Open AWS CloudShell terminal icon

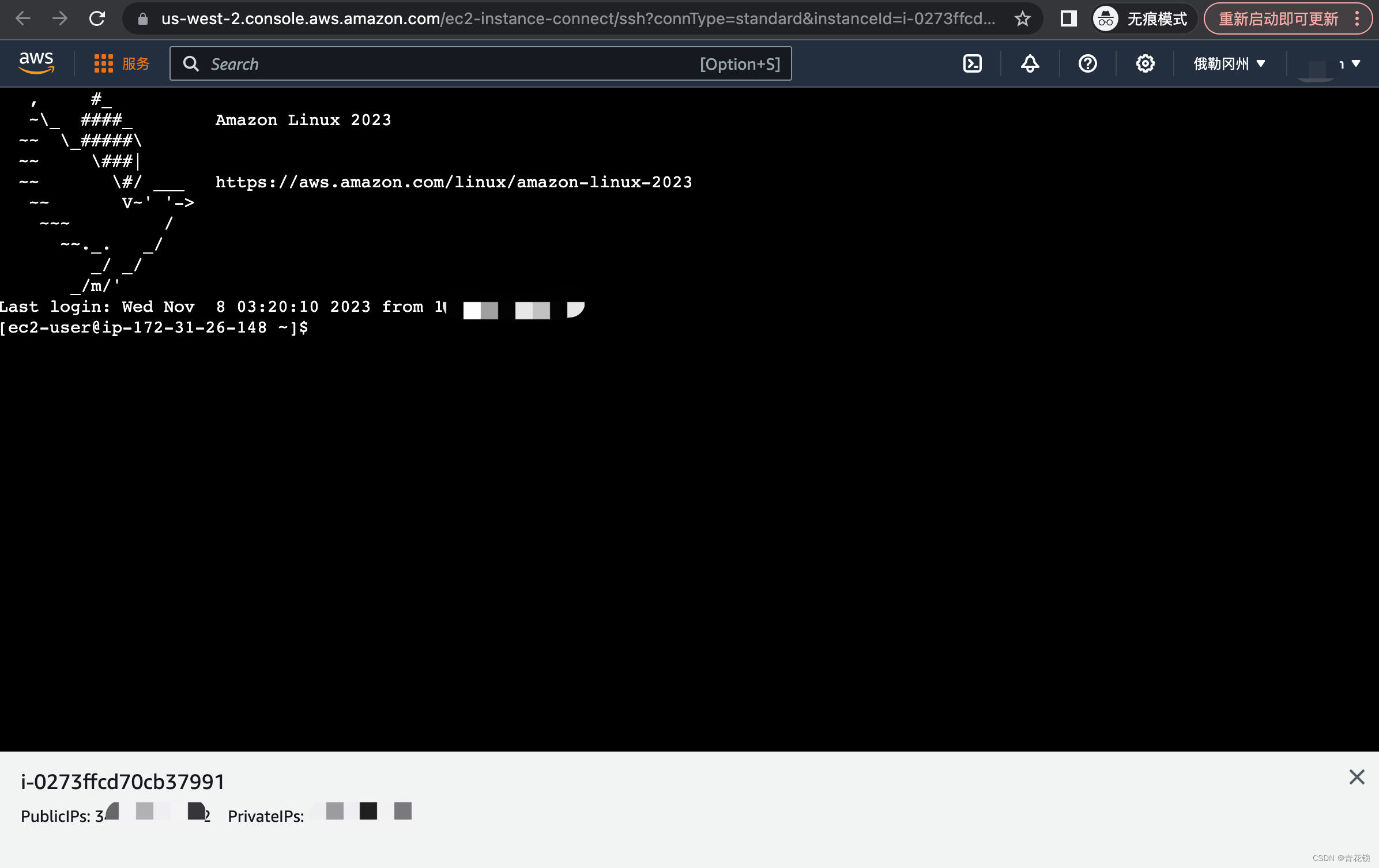point(972,63)
